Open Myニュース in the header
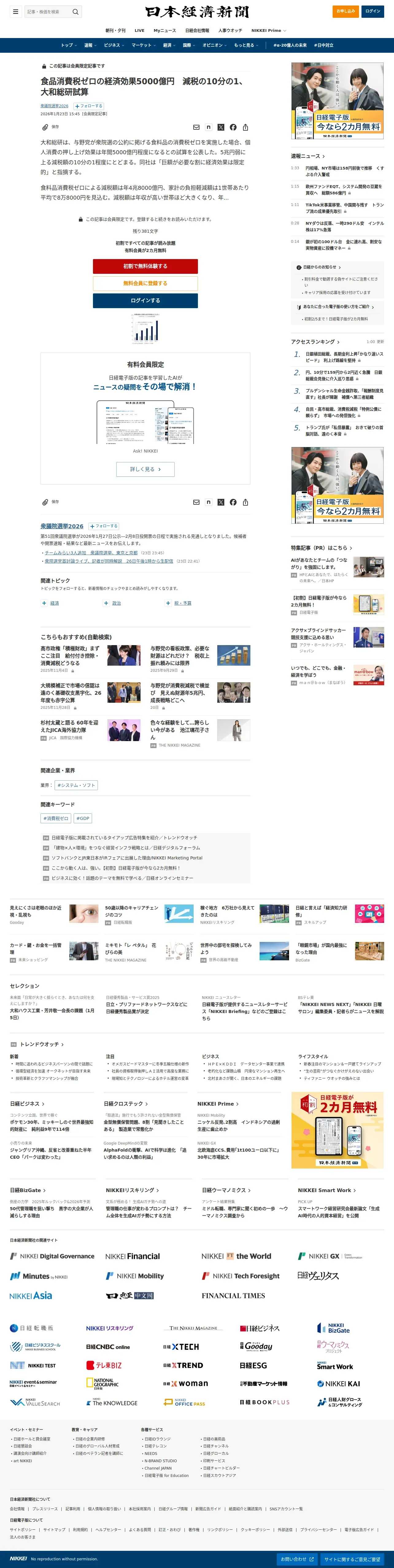 point(164,30)
